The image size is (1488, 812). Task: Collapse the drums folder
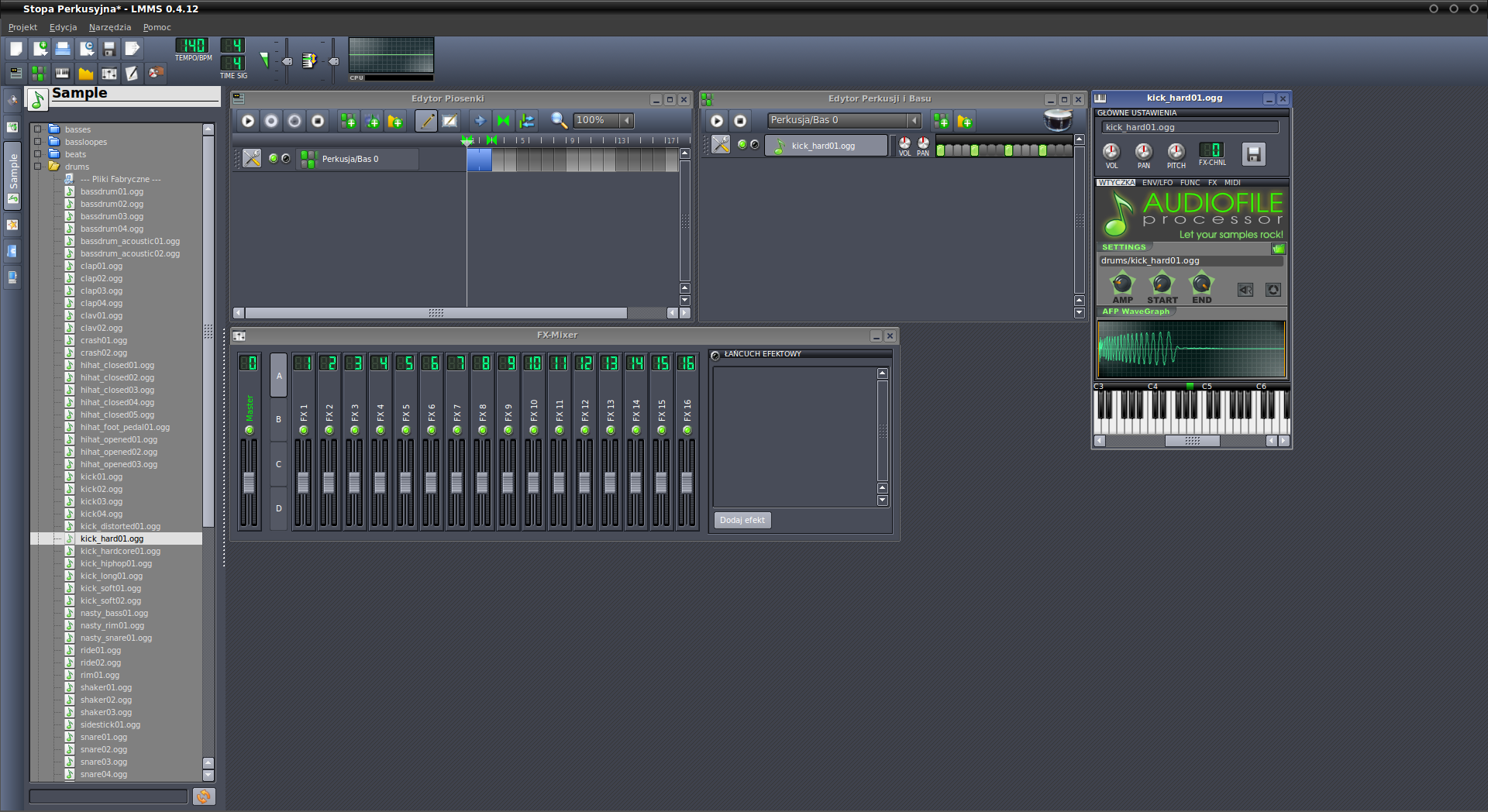coord(37,167)
